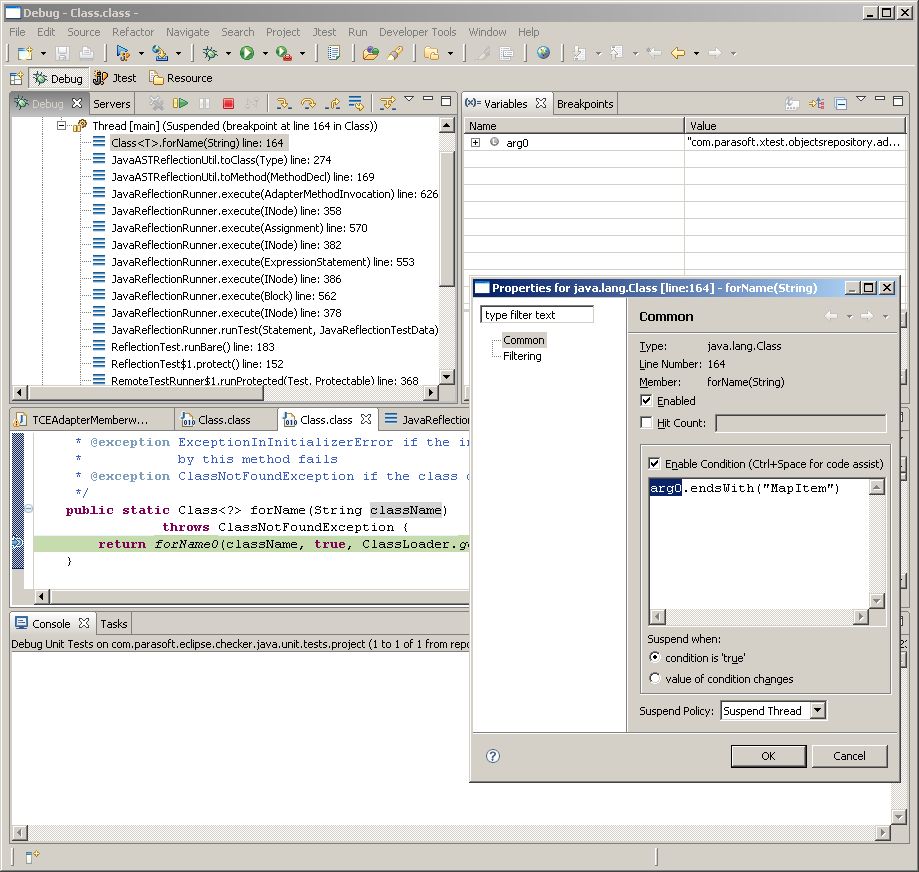The width and height of the screenshot is (919, 872).
Task: Switch to the Servers tab
Action: pyautogui.click(x=111, y=104)
